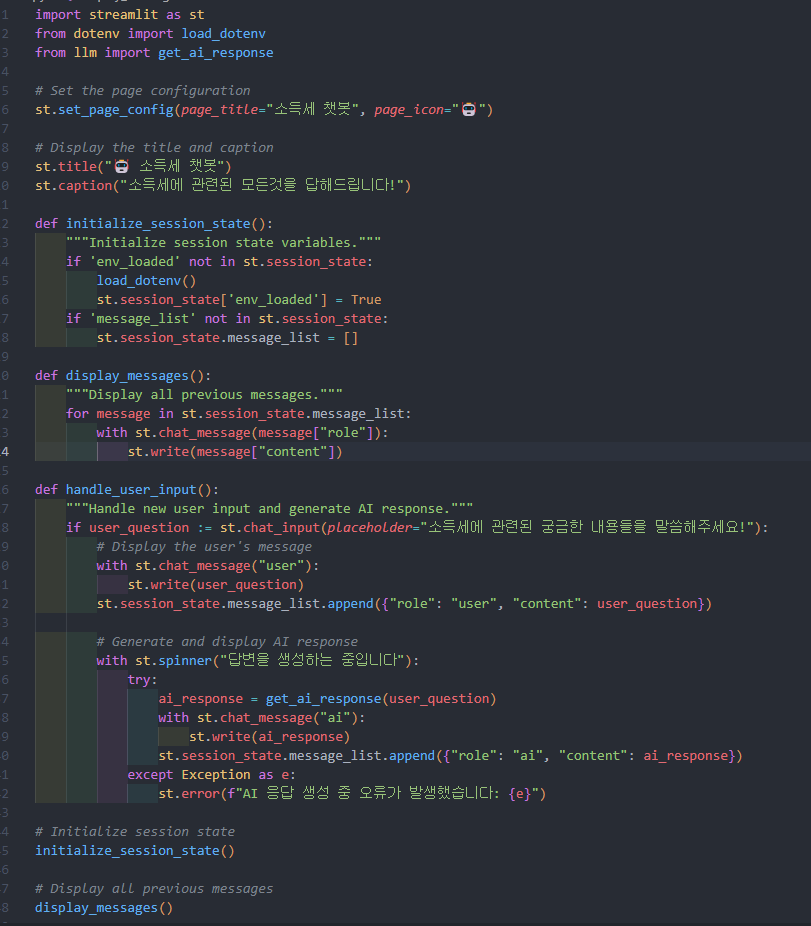
Task: Click the unindented "display_messages()" call
Action: (104, 907)
